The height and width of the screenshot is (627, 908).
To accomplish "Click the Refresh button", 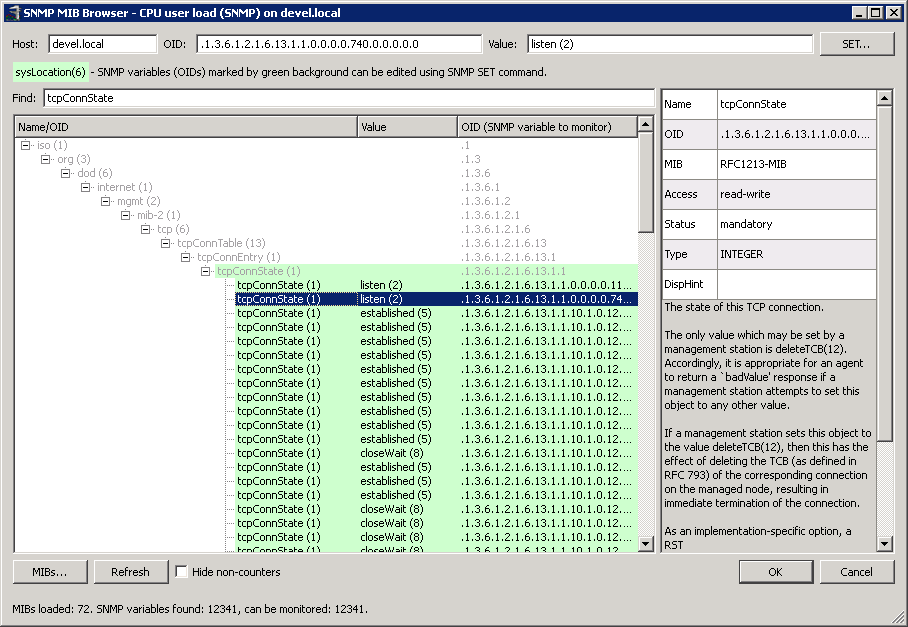I will (x=131, y=572).
